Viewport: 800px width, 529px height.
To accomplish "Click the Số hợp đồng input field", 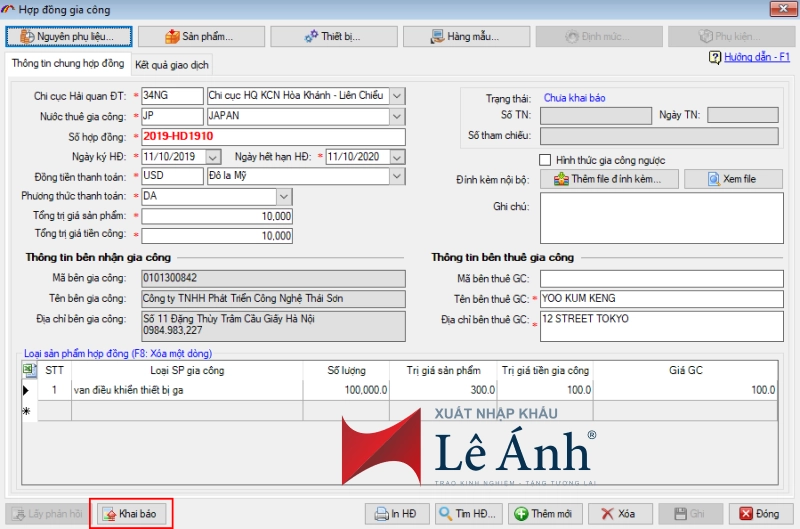I will pos(274,136).
